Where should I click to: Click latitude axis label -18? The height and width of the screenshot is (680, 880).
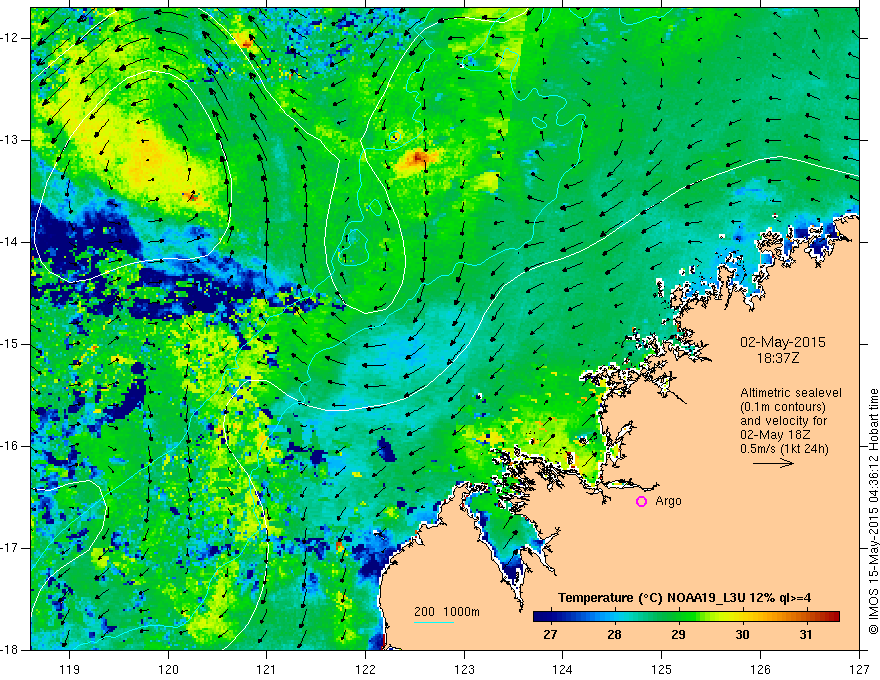(10, 650)
